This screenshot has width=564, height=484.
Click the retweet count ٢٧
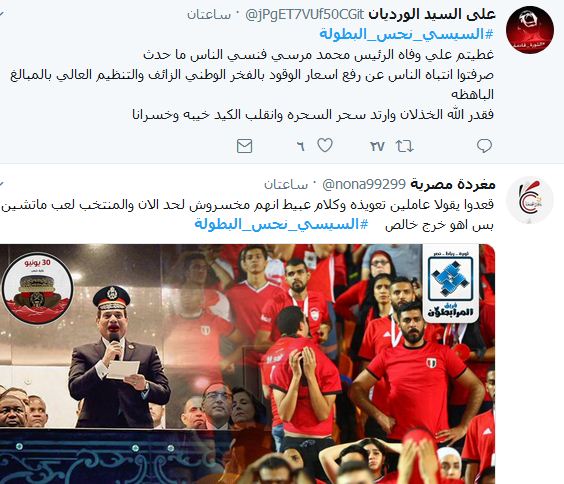(x=377, y=146)
